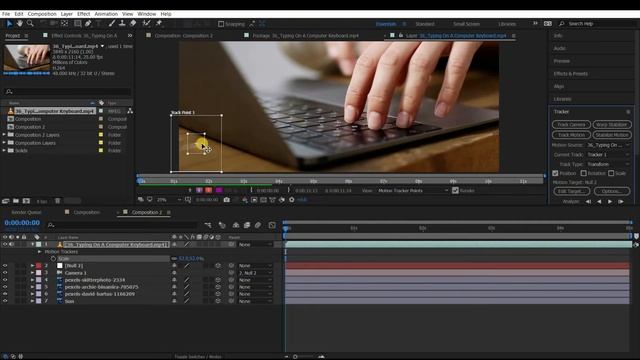Click the red label swatch of Null 2 layer

[x=39, y=266]
